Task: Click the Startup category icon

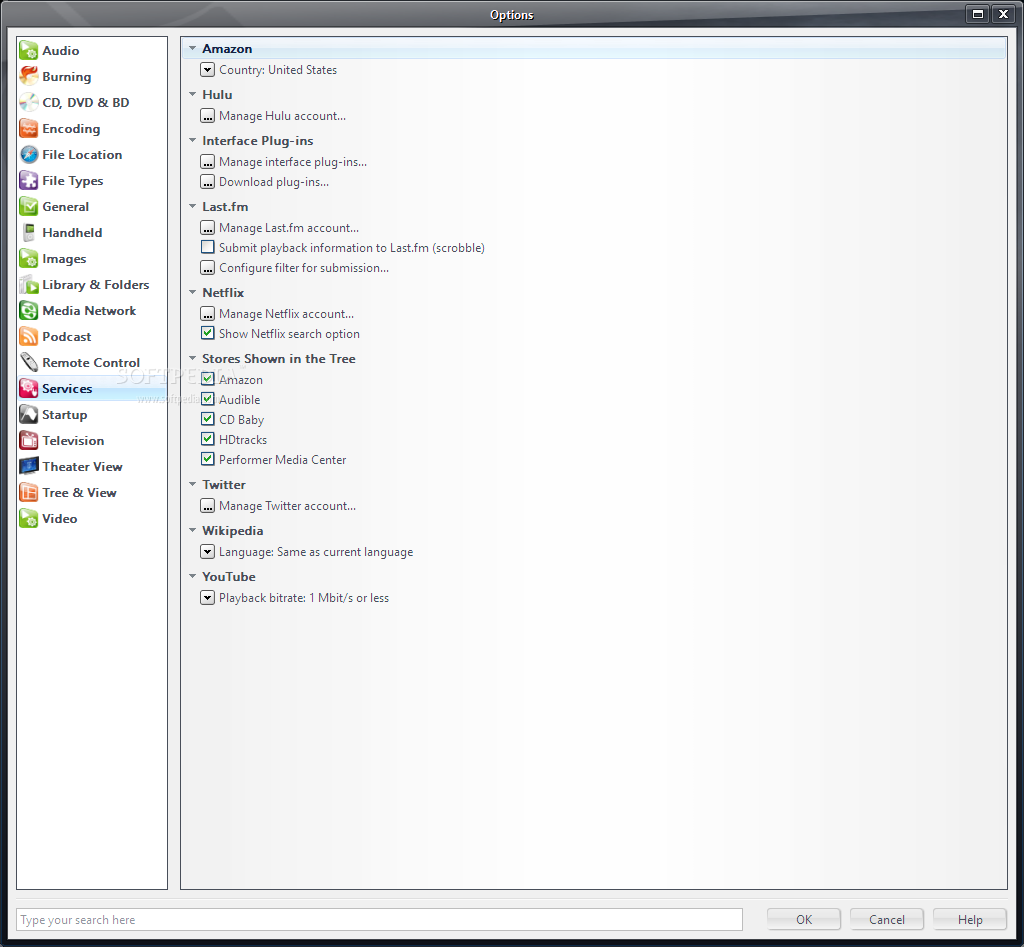Action: (x=29, y=415)
